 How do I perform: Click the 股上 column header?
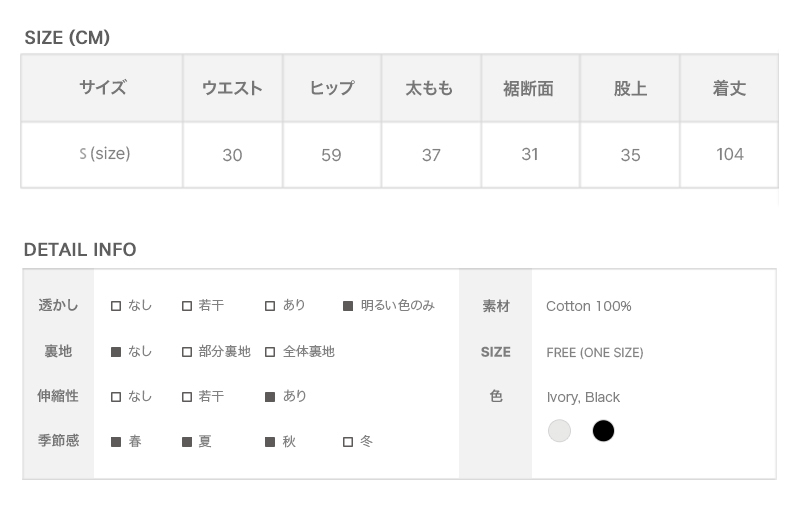coord(630,88)
